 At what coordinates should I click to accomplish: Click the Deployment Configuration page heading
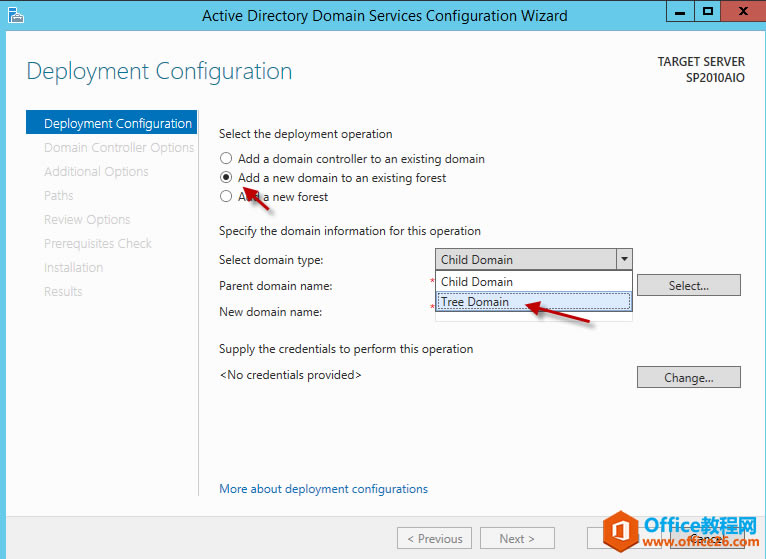(159, 71)
